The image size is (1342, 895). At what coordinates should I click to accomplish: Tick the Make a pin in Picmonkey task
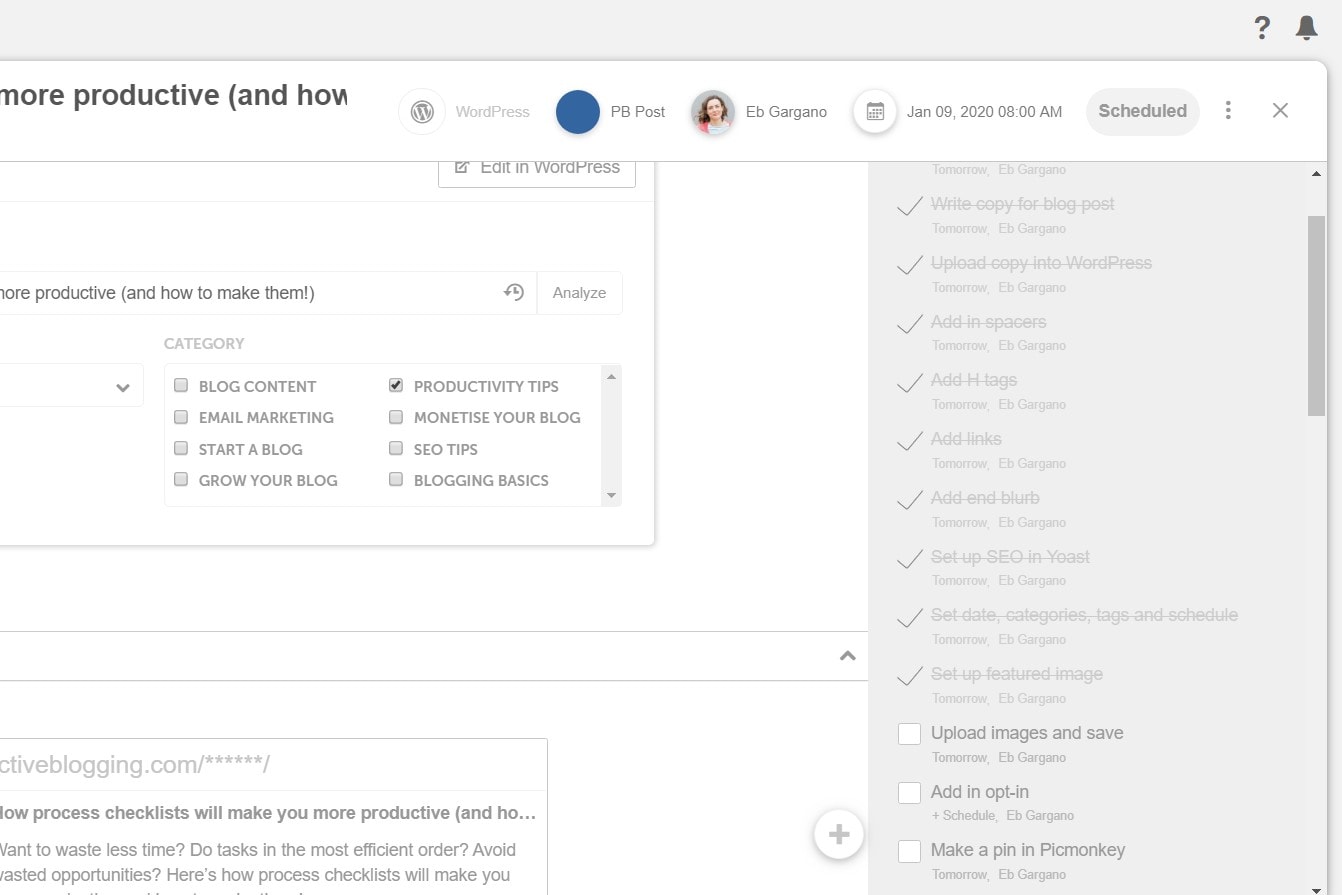pyautogui.click(x=909, y=851)
